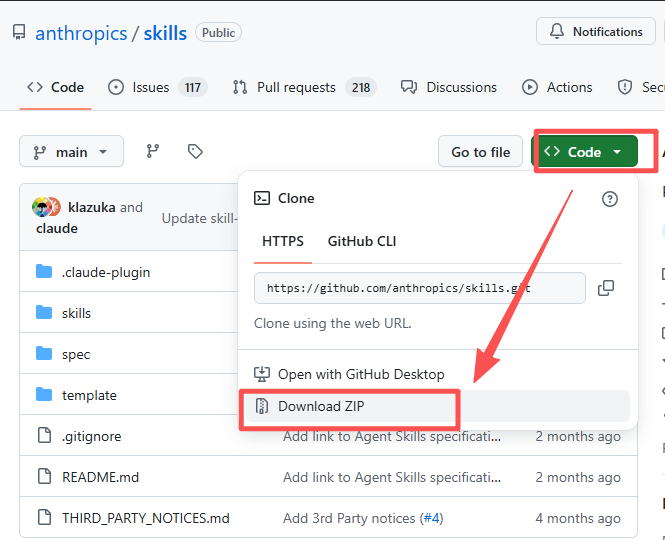Expand the main branch dropdown
The height and width of the screenshot is (540, 665).
pos(71,151)
